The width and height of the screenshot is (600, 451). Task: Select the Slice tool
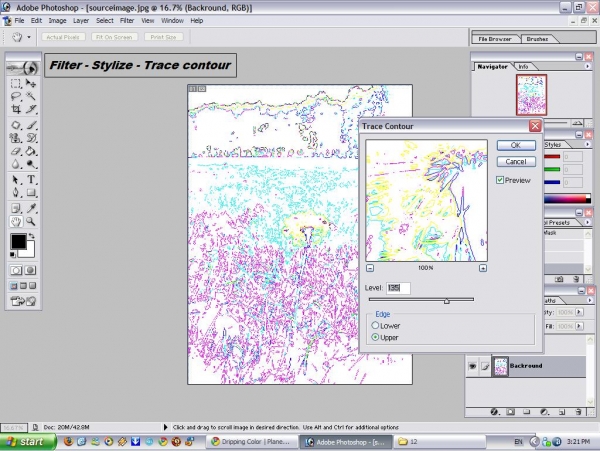pyautogui.click(x=31, y=109)
